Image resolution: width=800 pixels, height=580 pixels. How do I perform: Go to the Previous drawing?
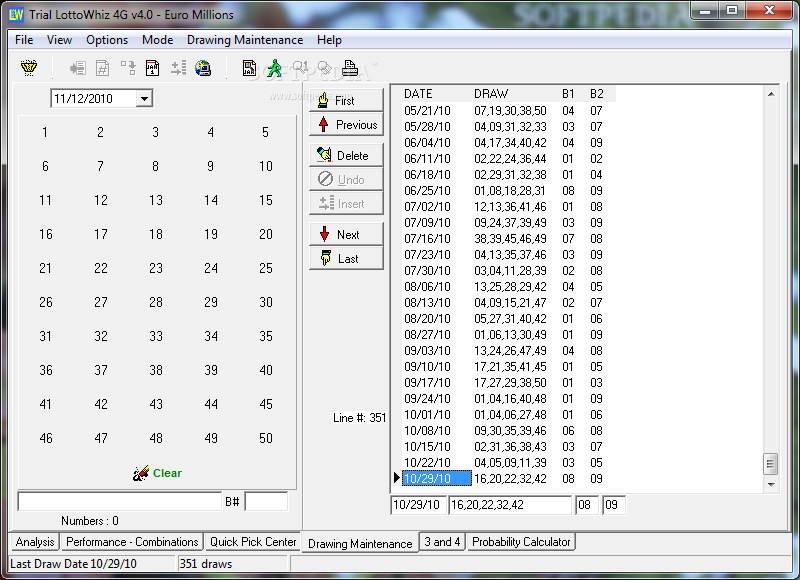click(346, 124)
